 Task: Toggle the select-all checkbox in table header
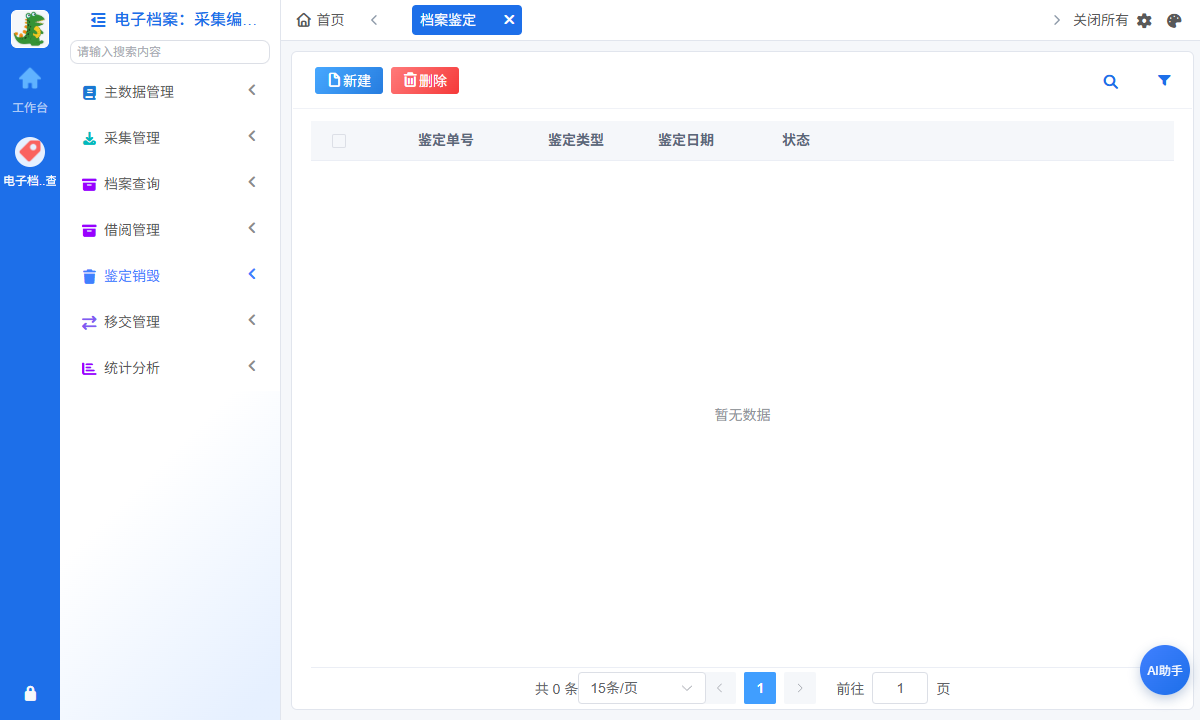click(339, 141)
